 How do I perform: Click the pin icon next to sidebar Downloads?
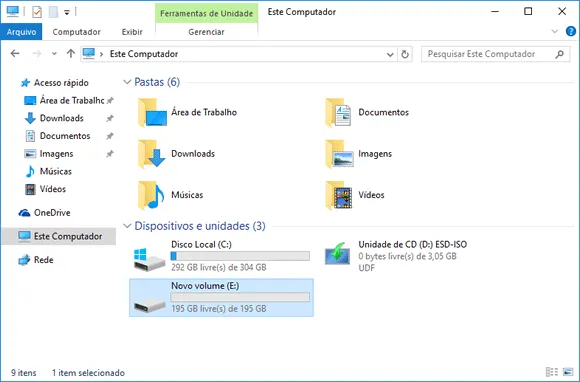pos(110,118)
